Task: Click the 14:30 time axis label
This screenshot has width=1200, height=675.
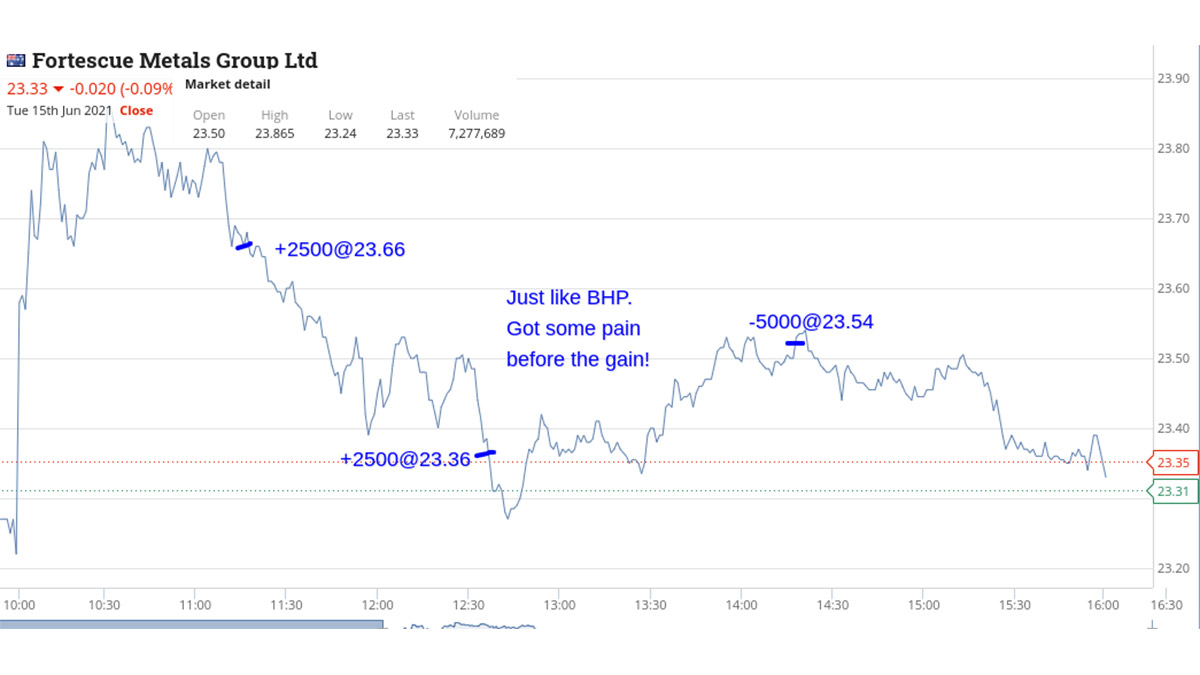Action: click(x=832, y=605)
